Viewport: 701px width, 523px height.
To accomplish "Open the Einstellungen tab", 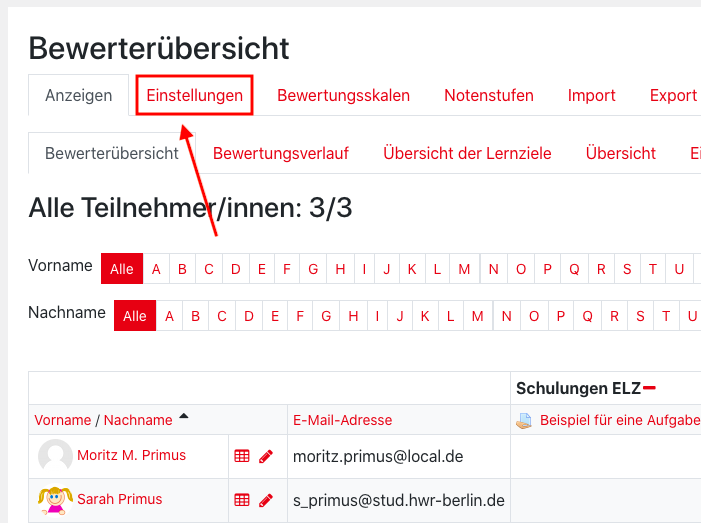I will point(194,96).
